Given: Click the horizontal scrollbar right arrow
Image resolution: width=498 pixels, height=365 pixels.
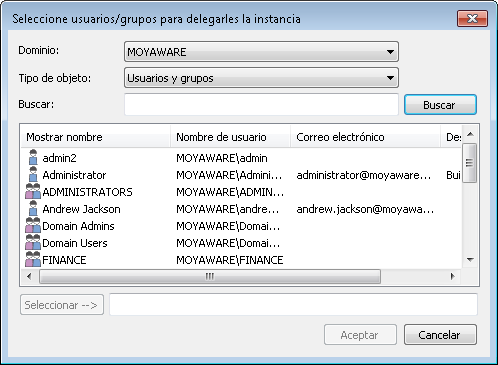Looking at the screenshot, I should [x=452, y=276].
